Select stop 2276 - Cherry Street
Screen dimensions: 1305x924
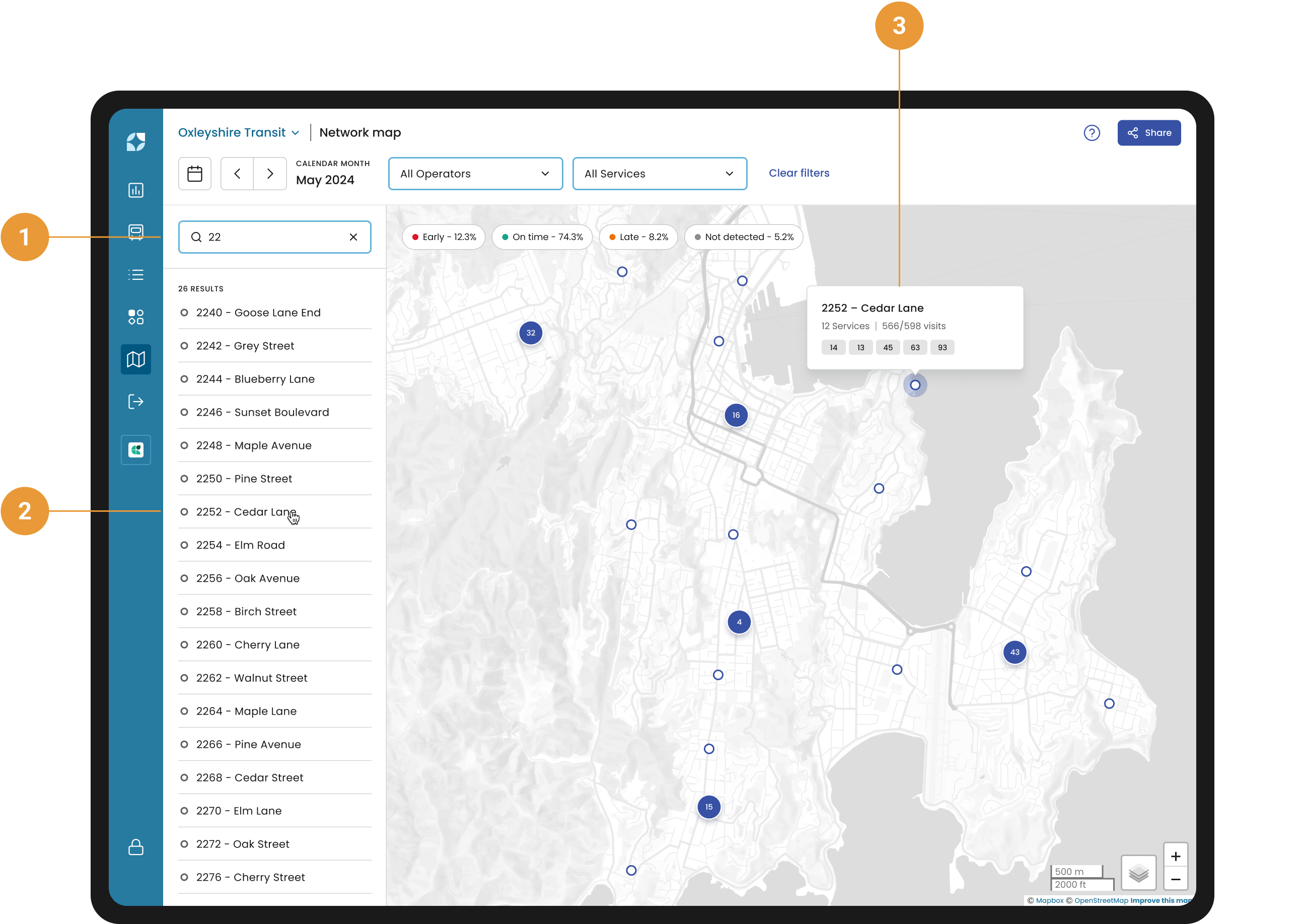[x=274, y=877]
